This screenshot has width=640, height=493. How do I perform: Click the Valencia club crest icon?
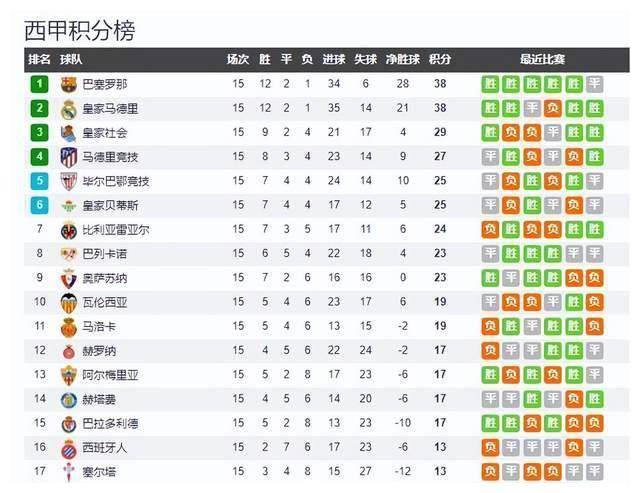coord(68,302)
